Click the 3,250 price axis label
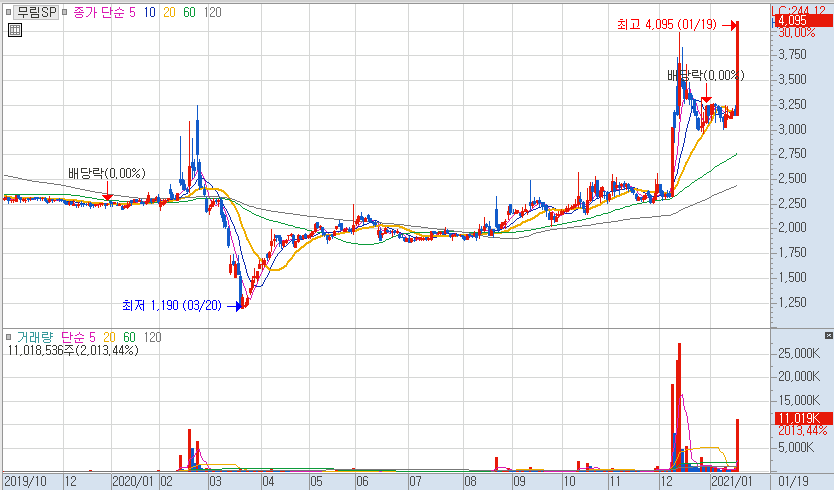This screenshot has width=834, height=490. 793,104
